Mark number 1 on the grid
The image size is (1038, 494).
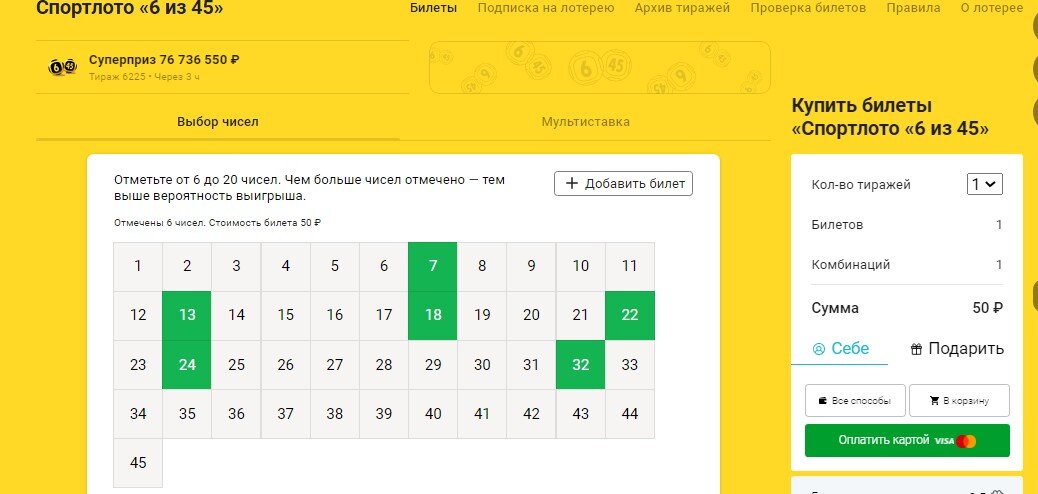coord(138,266)
